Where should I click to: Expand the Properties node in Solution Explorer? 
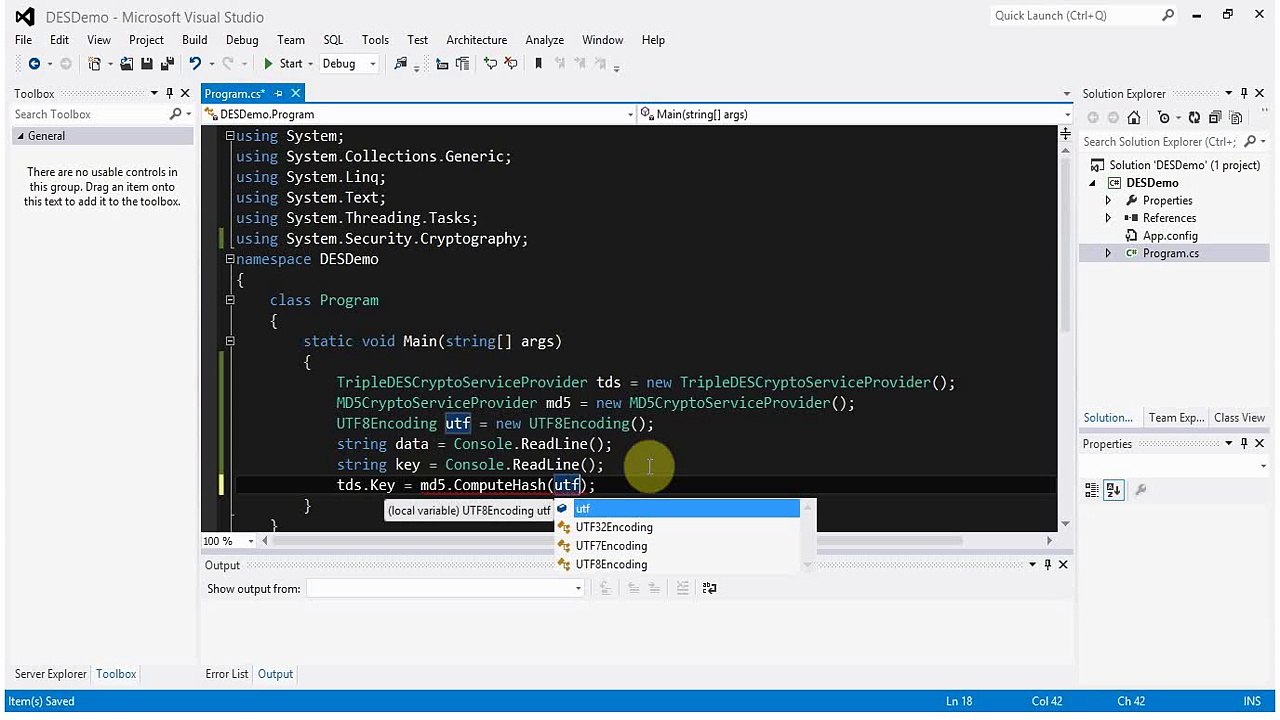click(1108, 200)
